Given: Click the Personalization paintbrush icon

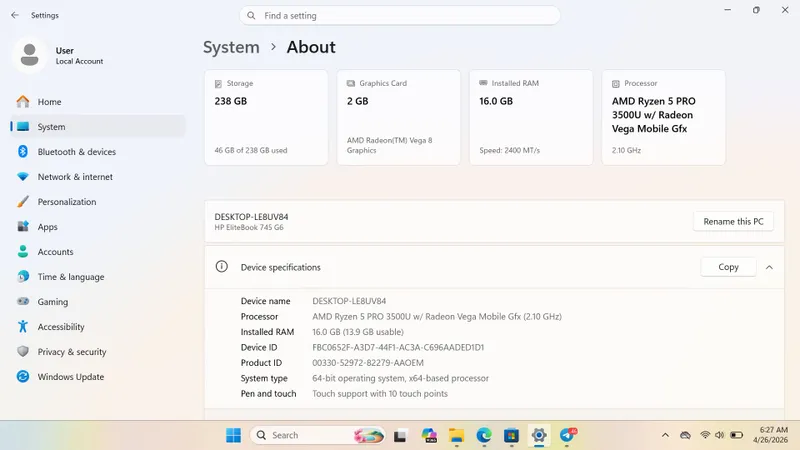Looking at the screenshot, I should click(x=23, y=202).
